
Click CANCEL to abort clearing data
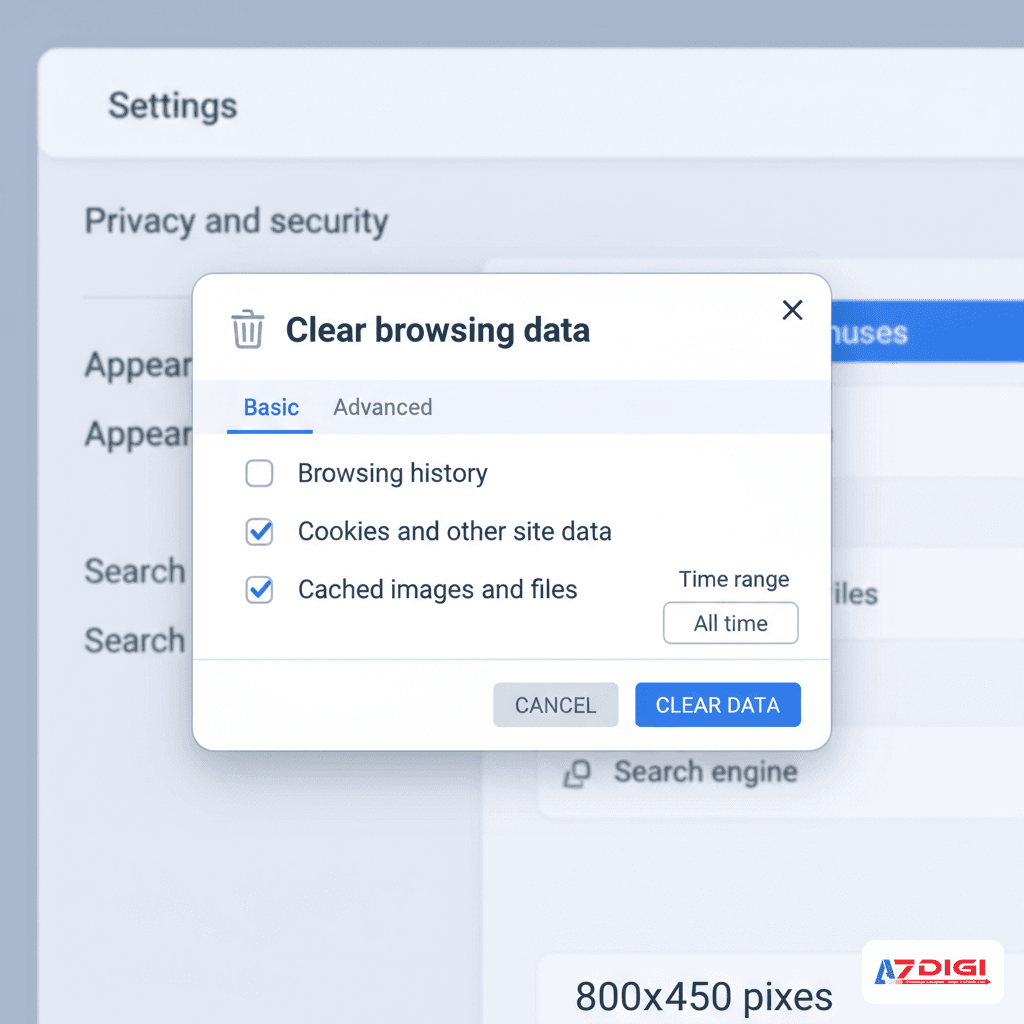(555, 705)
